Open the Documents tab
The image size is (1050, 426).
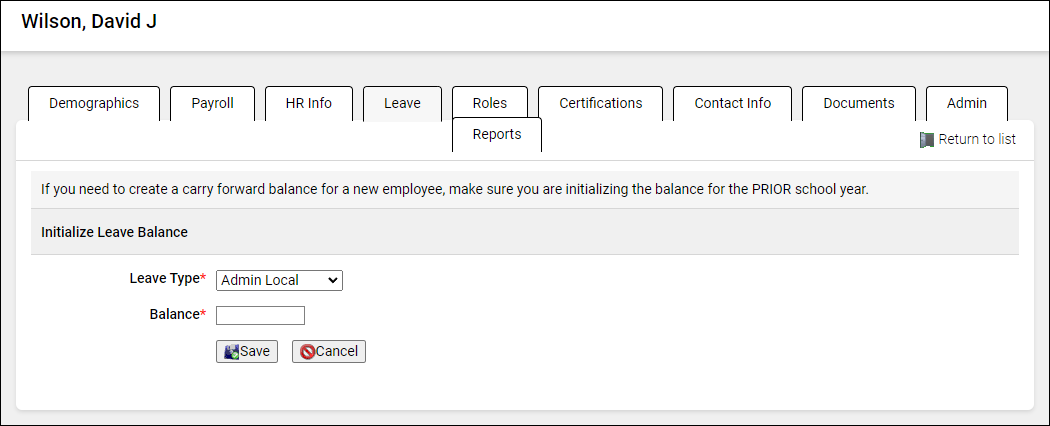pos(858,103)
